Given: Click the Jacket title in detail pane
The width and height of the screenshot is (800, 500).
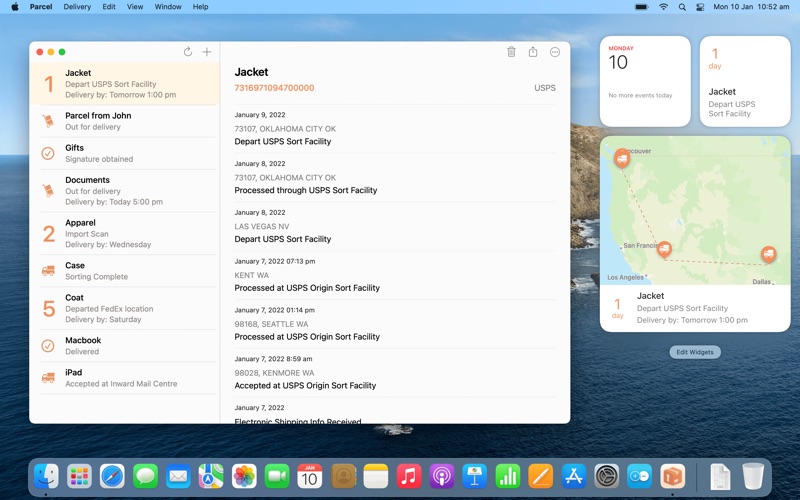Looking at the screenshot, I should tap(251, 72).
